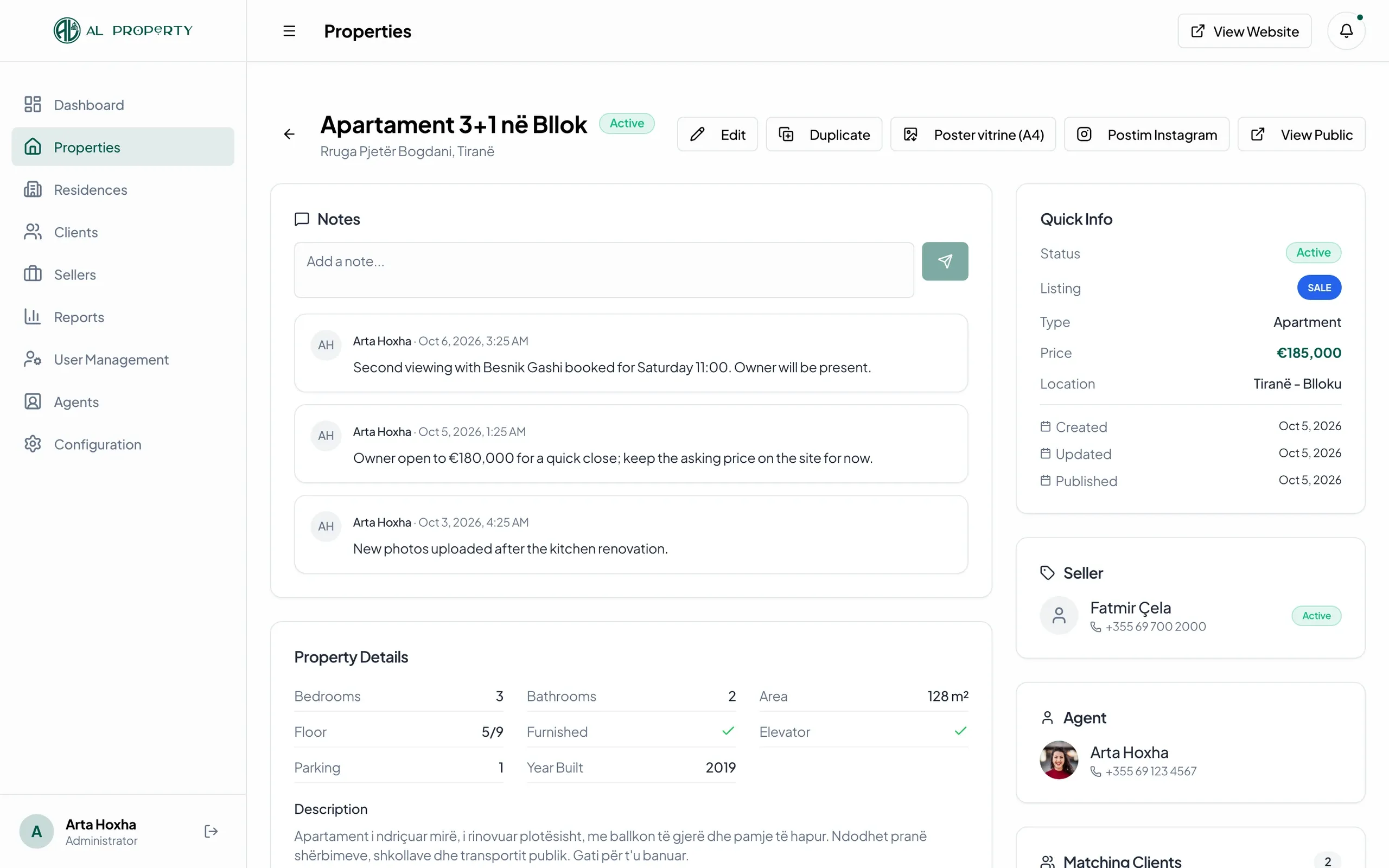The width and height of the screenshot is (1389, 868).
Task: Click the Active badge next to the property title
Action: [627, 124]
